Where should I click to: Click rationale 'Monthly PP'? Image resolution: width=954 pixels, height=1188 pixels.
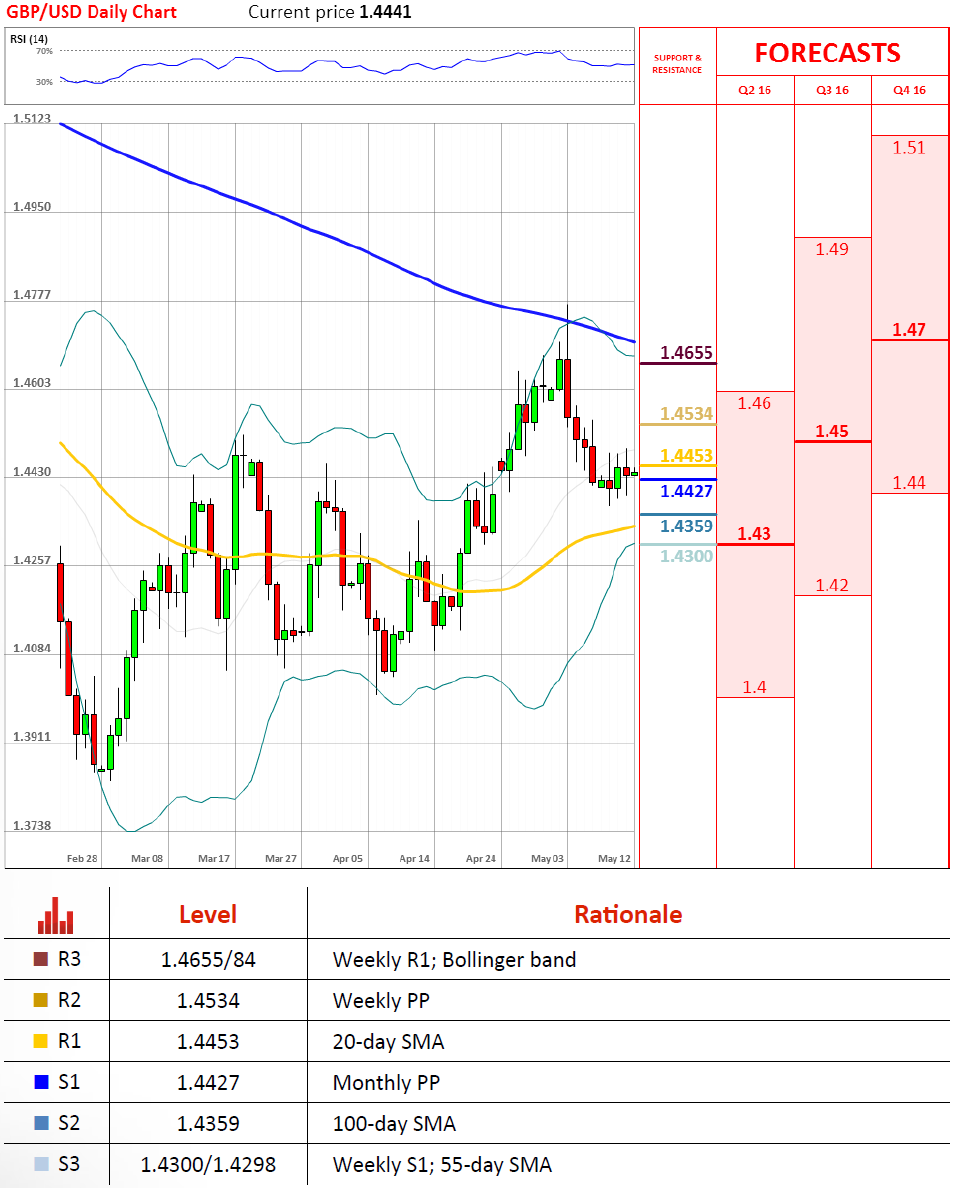[386, 1083]
